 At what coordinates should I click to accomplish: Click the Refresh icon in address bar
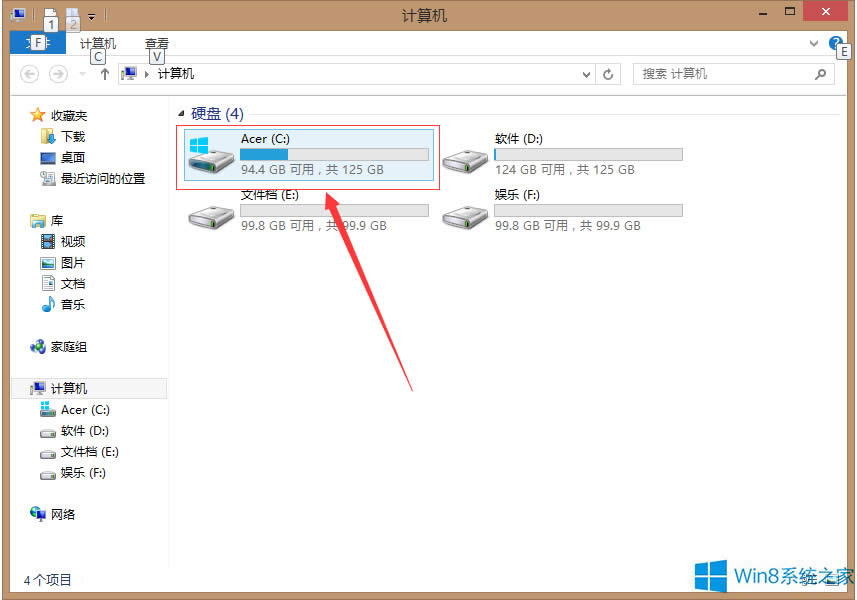[x=609, y=73]
